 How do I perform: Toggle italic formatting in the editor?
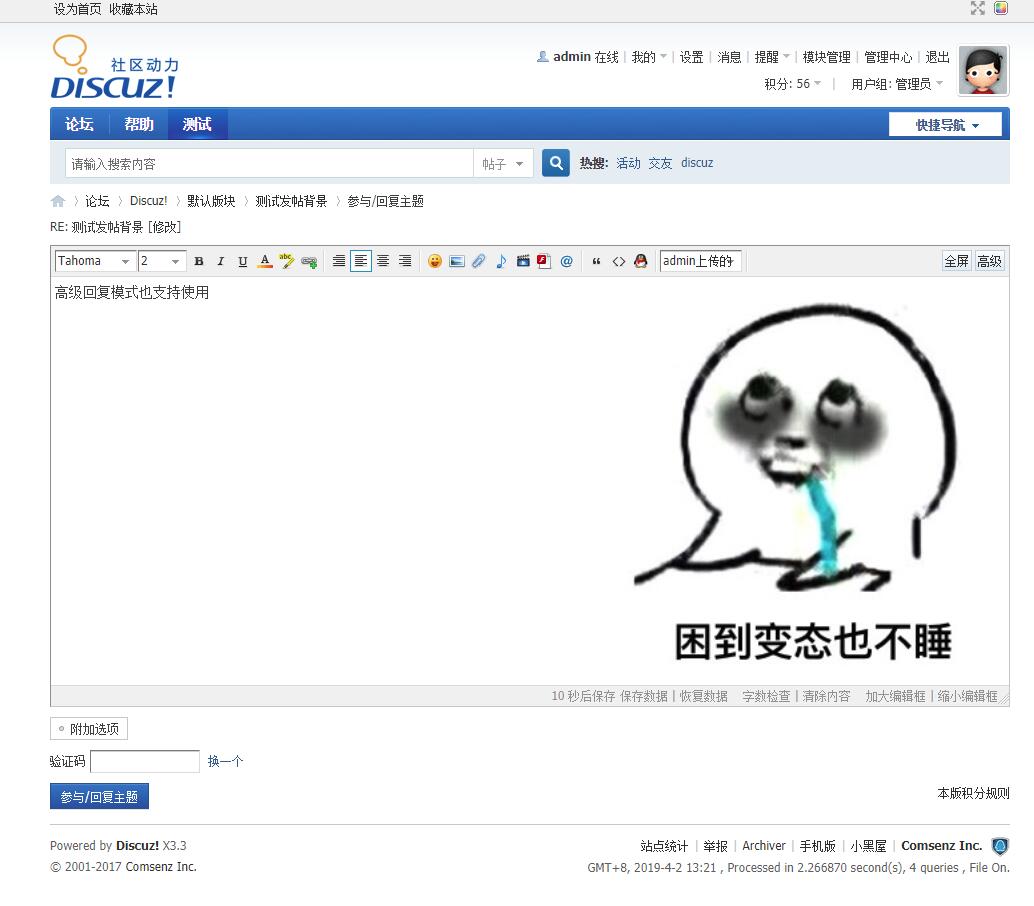[221, 261]
